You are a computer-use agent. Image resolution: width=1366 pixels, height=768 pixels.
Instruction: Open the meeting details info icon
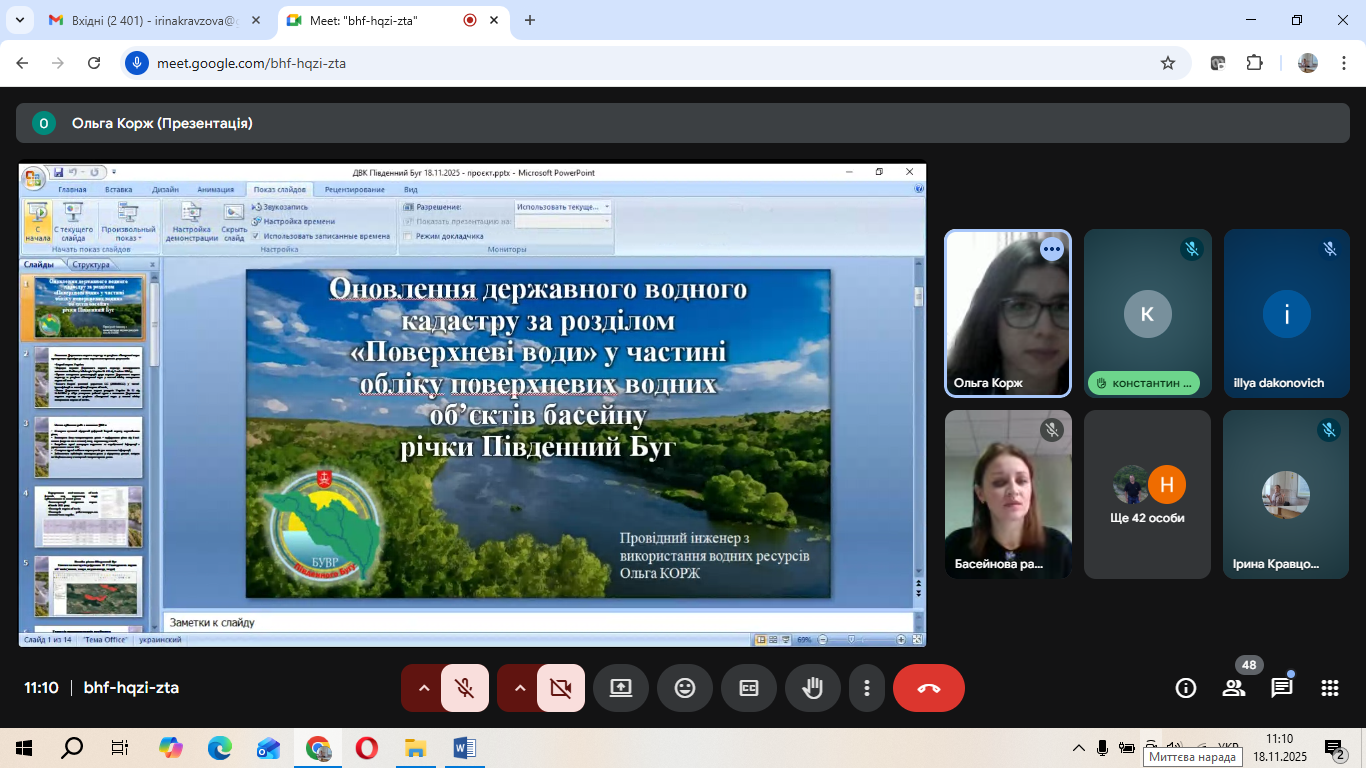tap(1186, 688)
